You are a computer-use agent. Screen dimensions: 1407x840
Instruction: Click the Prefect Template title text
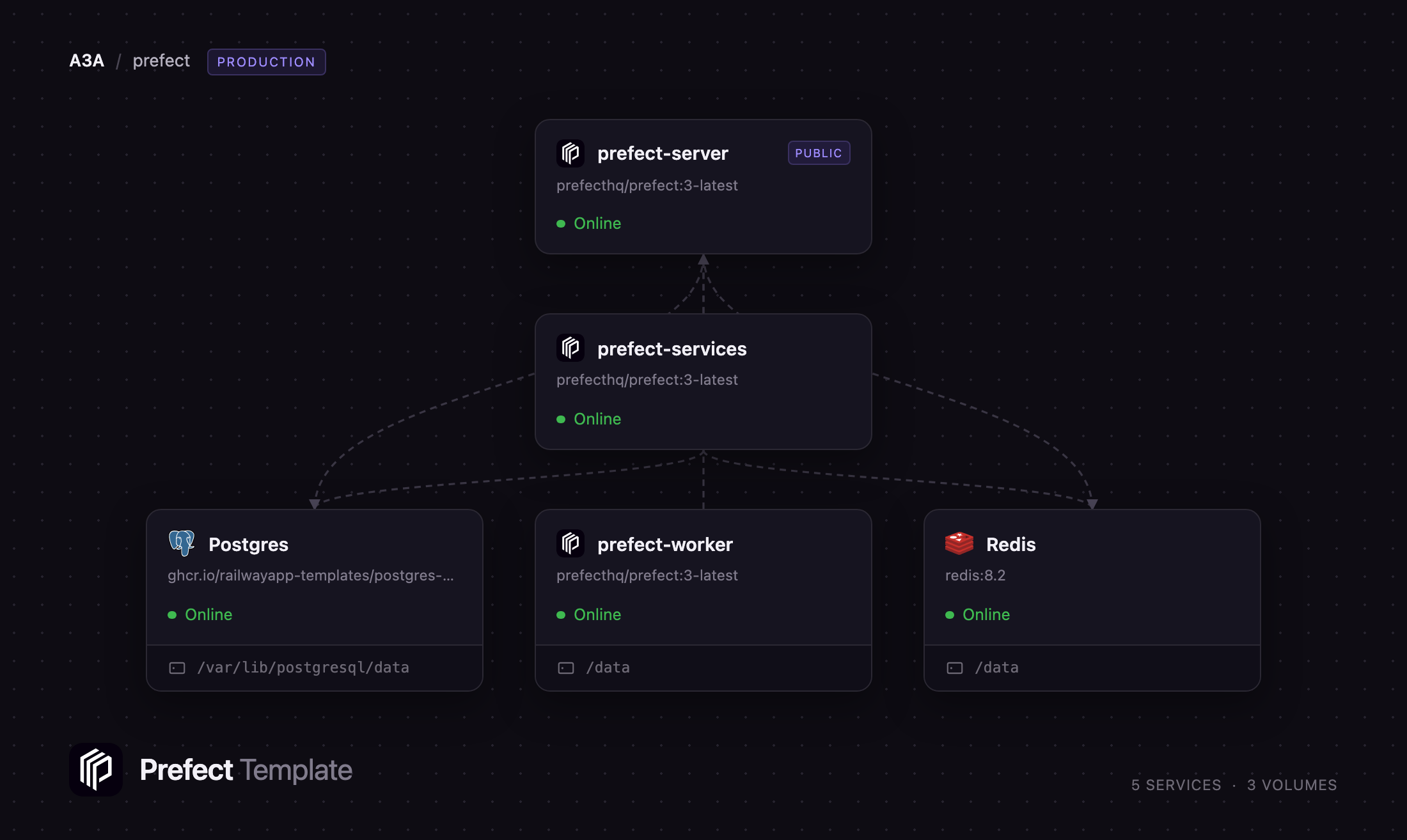click(x=246, y=770)
